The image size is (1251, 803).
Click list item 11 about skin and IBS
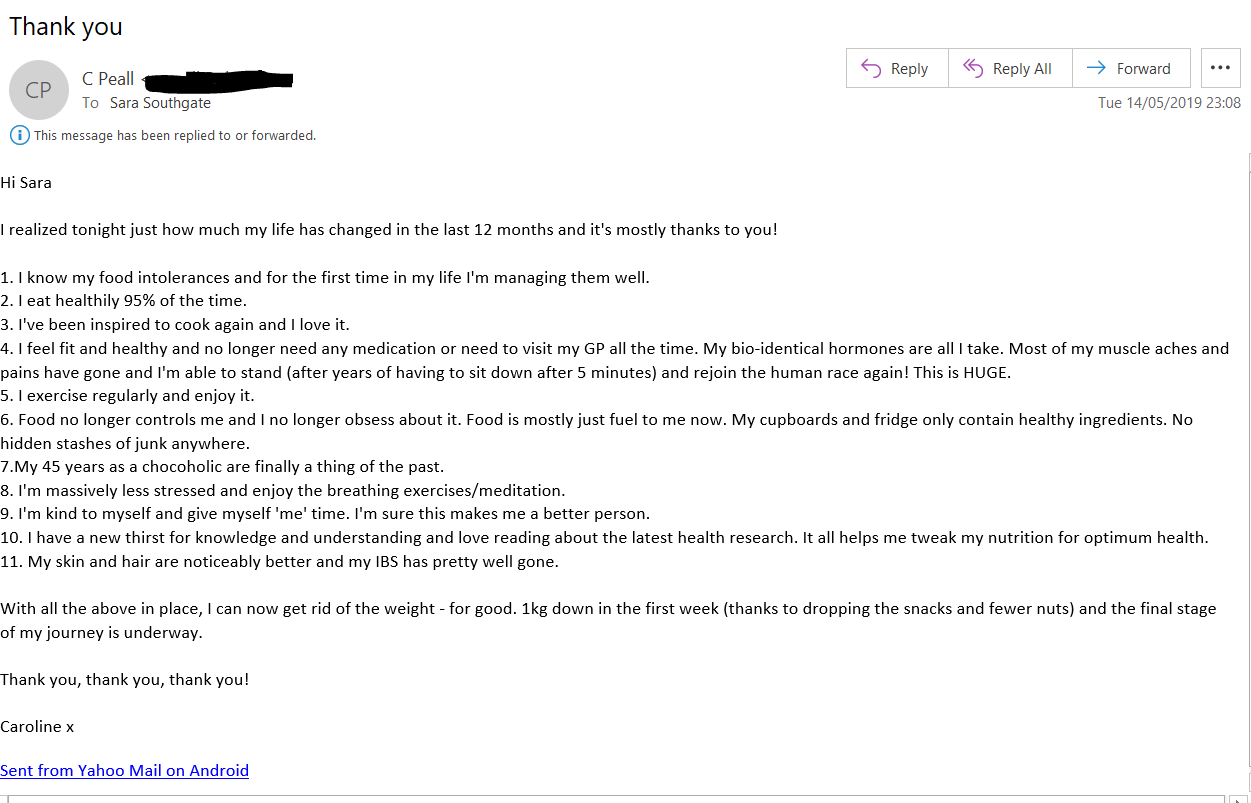[x=280, y=562]
